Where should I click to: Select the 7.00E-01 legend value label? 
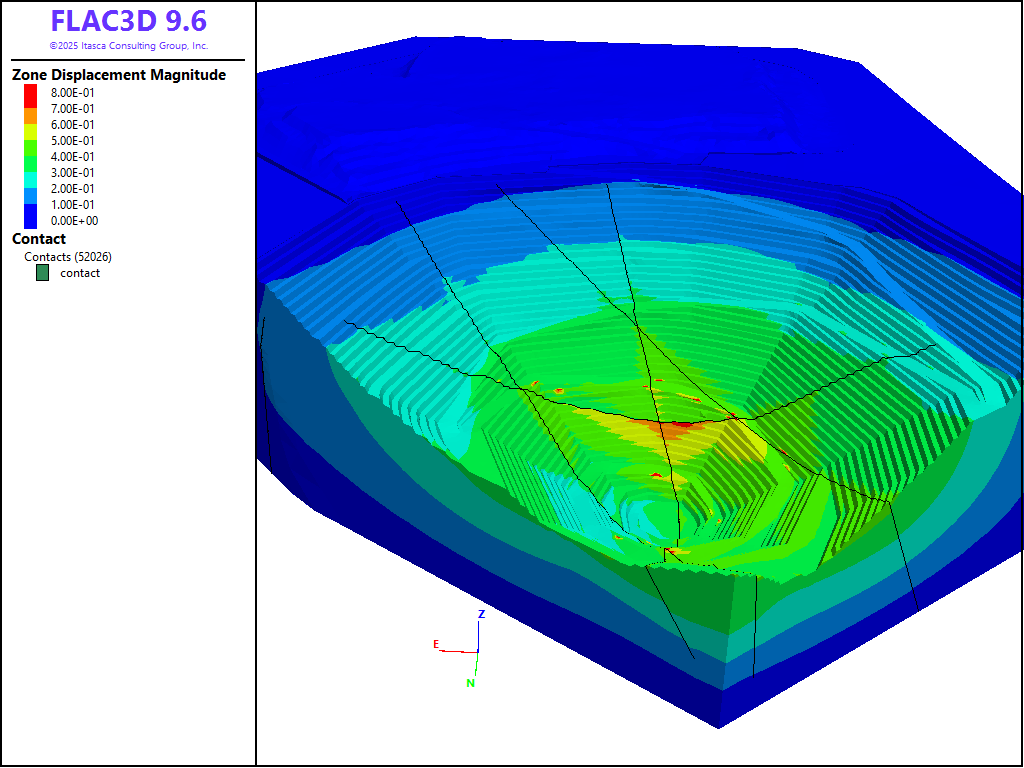[73, 109]
